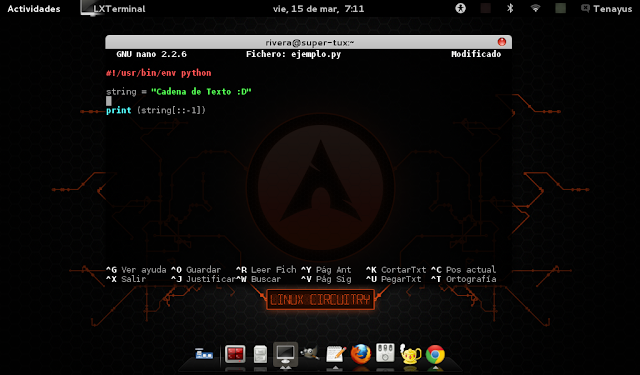Click the (string[::-1]) expression
This screenshot has width=640, height=375.
(171, 110)
